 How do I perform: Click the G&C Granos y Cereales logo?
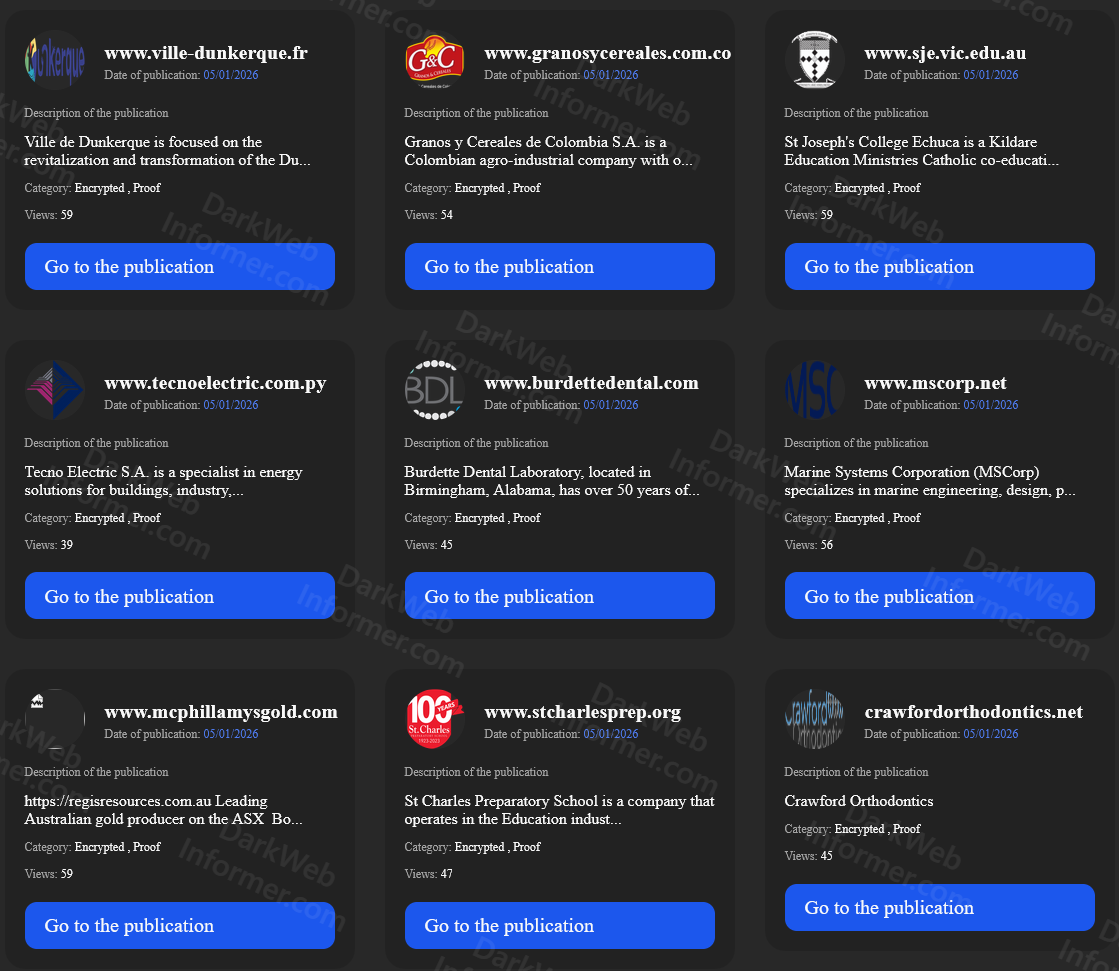click(x=434, y=61)
